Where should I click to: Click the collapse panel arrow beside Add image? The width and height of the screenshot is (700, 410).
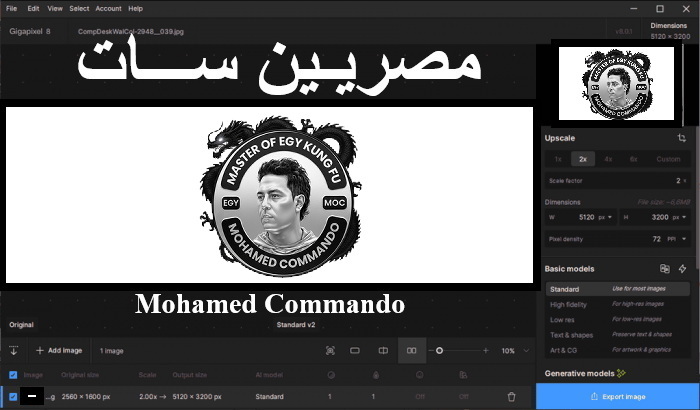(14, 351)
